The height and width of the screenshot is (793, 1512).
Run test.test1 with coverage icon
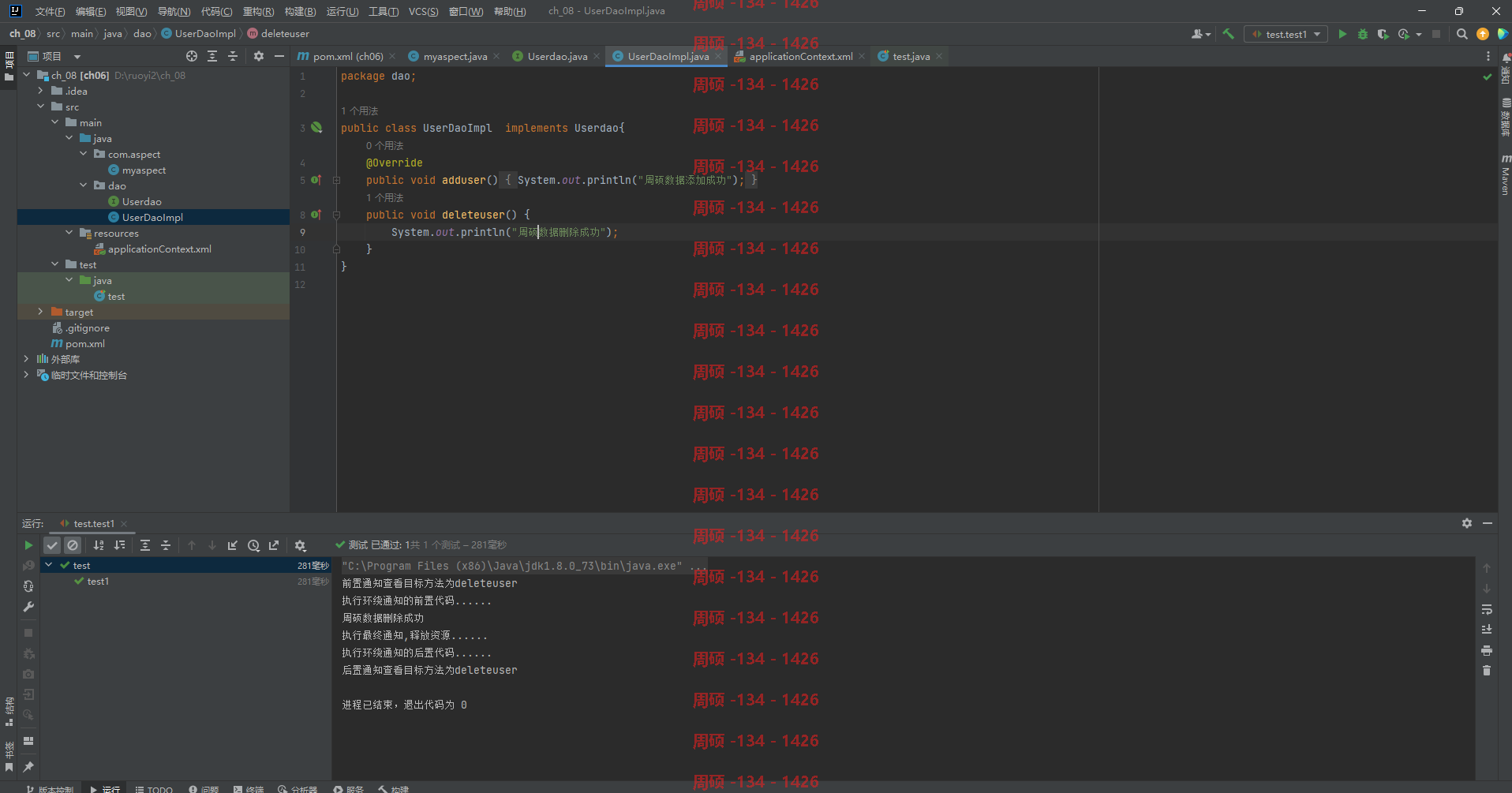[1383, 34]
